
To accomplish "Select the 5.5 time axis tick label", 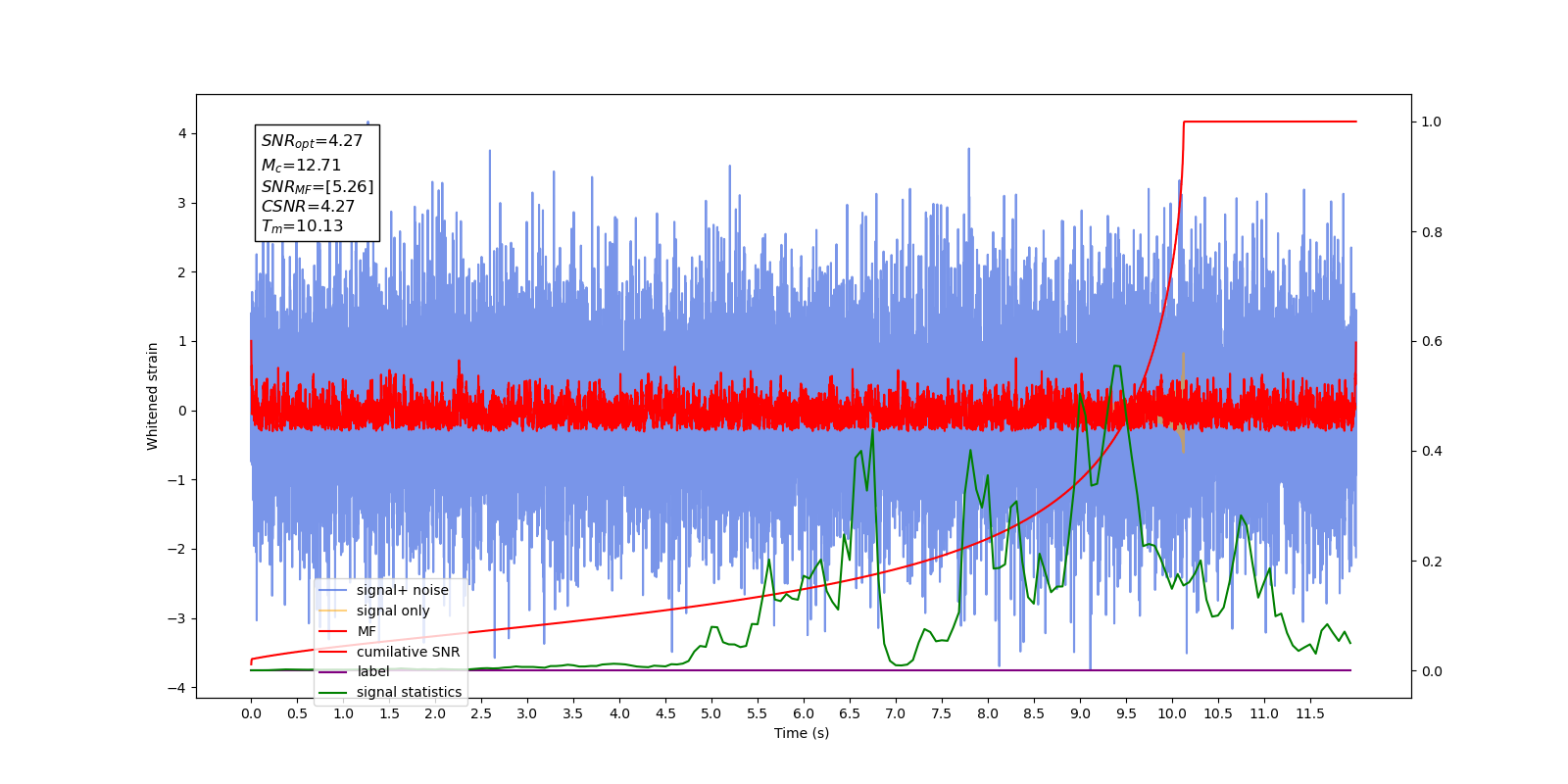I will (758, 713).
